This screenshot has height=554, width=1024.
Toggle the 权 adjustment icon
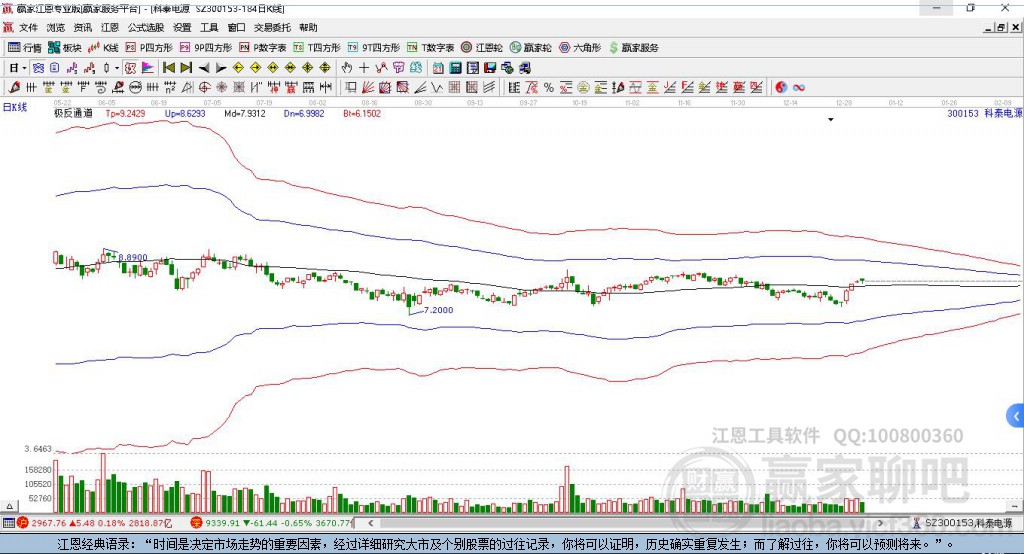130,68
